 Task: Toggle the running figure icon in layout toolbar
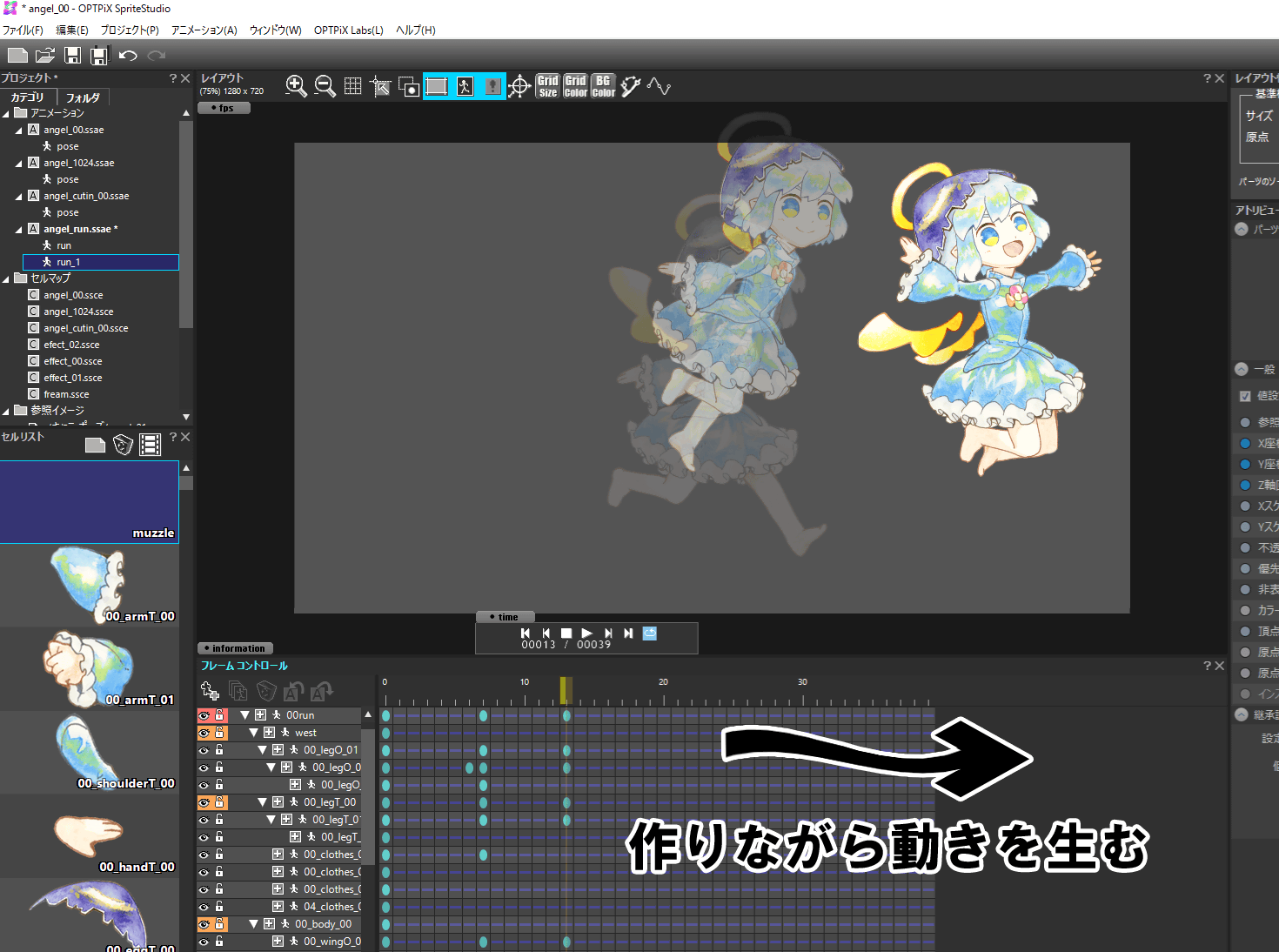pos(465,86)
